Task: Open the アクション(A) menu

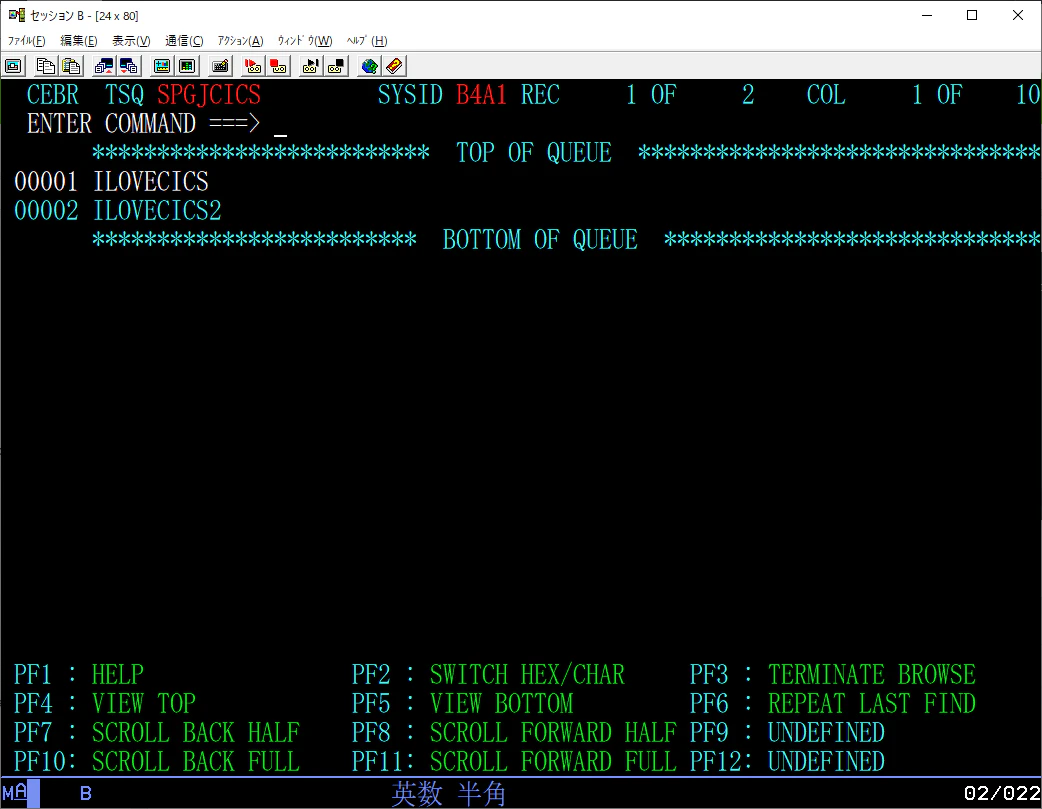Action: [x=241, y=41]
